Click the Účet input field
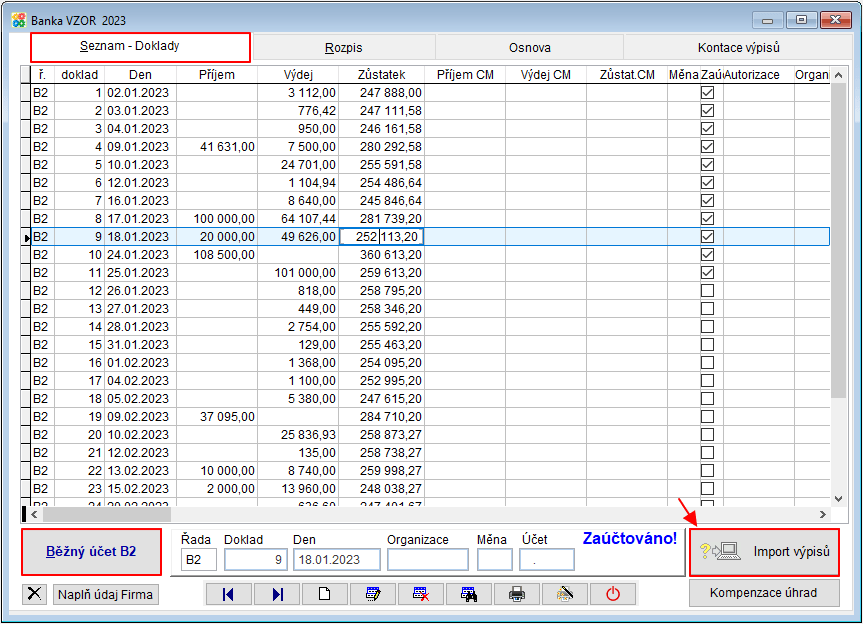Image resolution: width=863 pixels, height=624 pixels. [547, 560]
